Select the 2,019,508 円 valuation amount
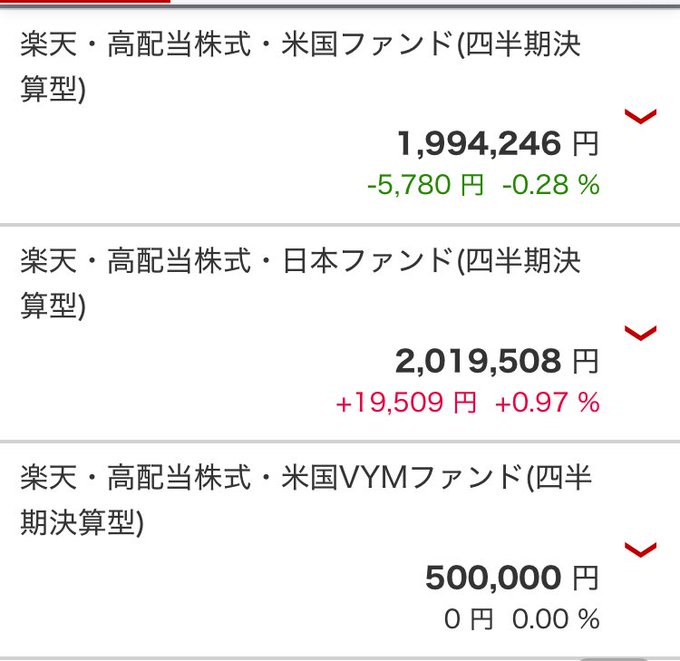 pyautogui.click(x=497, y=361)
